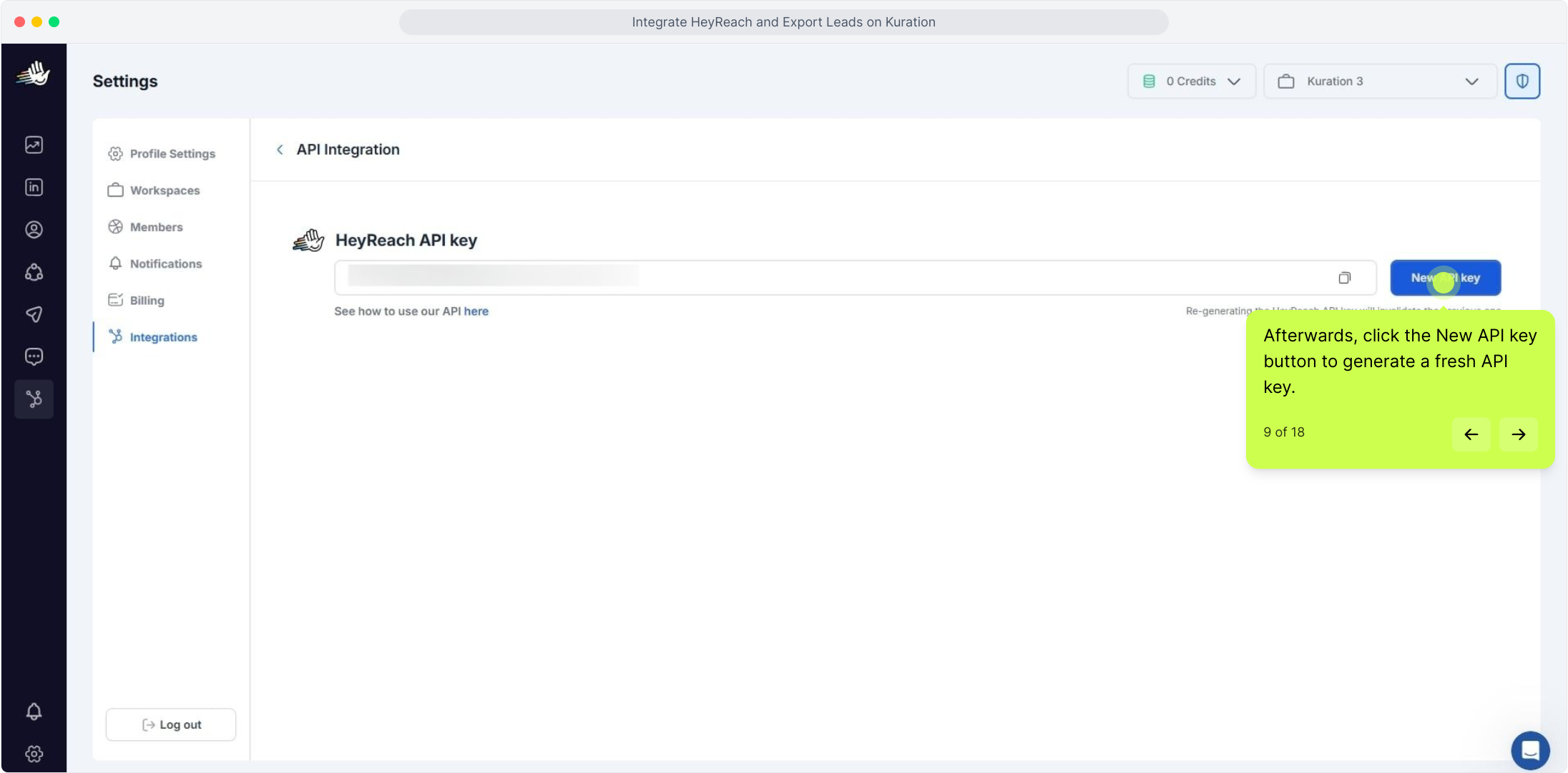Open Billing settings section
Image resolution: width=1568 pixels, height=773 pixels.
click(136, 300)
